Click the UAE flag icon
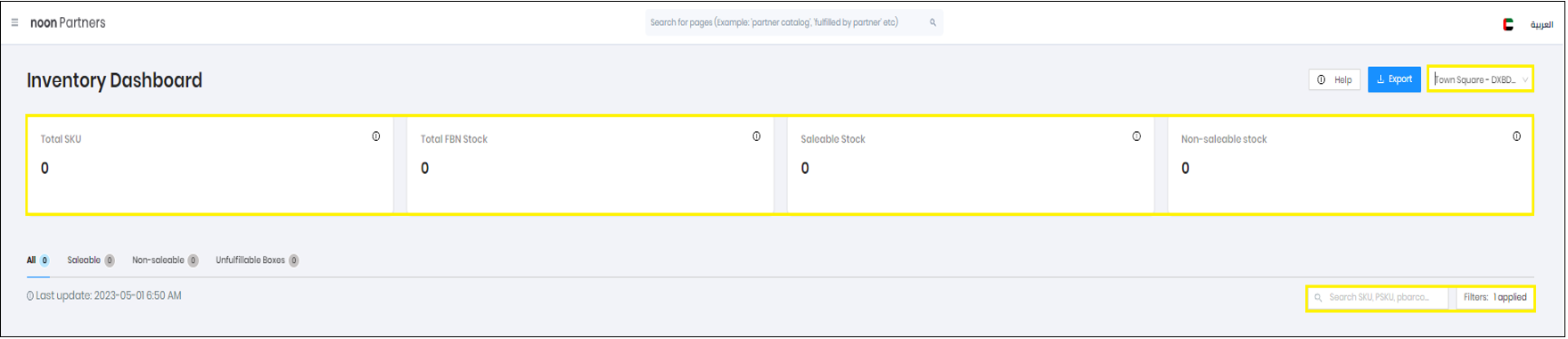This screenshot has width=1568, height=339. pyautogui.click(x=1508, y=24)
